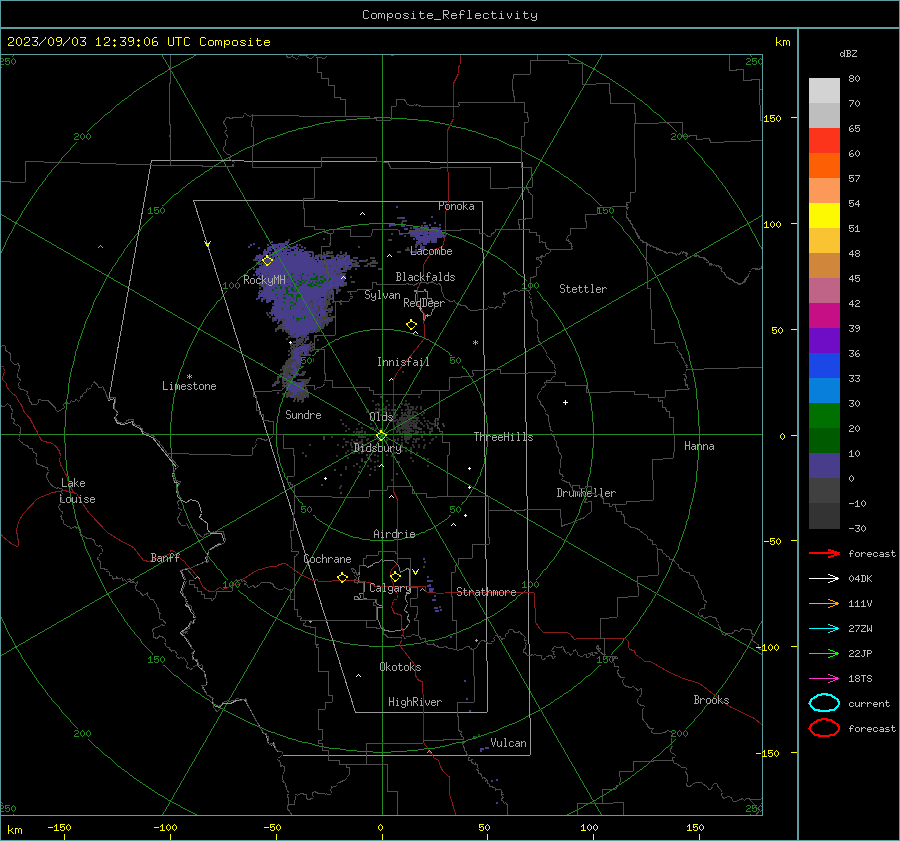This screenshot has height=841, width=900.
Task: Select the -10 dBZ dark gray swatch
Action: coord(824,516)
